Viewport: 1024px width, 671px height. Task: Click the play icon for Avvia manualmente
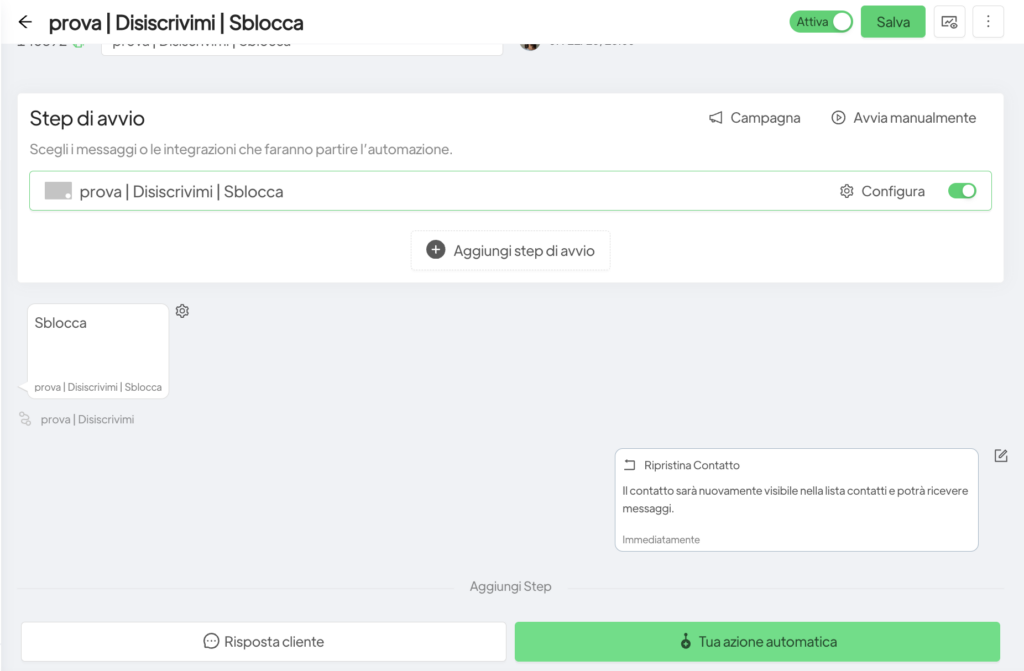pos(838,118)
